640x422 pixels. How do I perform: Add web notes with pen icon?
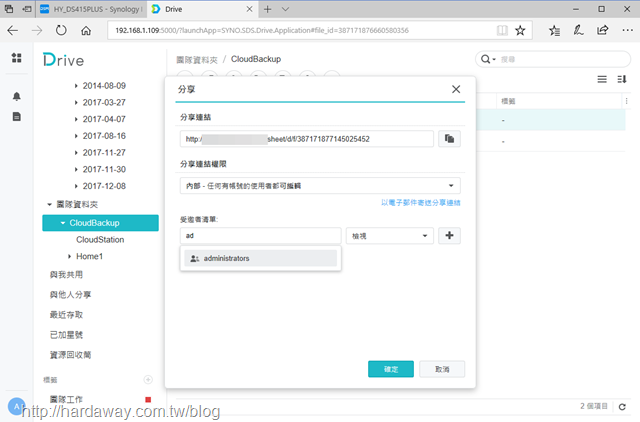tap(578, 30)
